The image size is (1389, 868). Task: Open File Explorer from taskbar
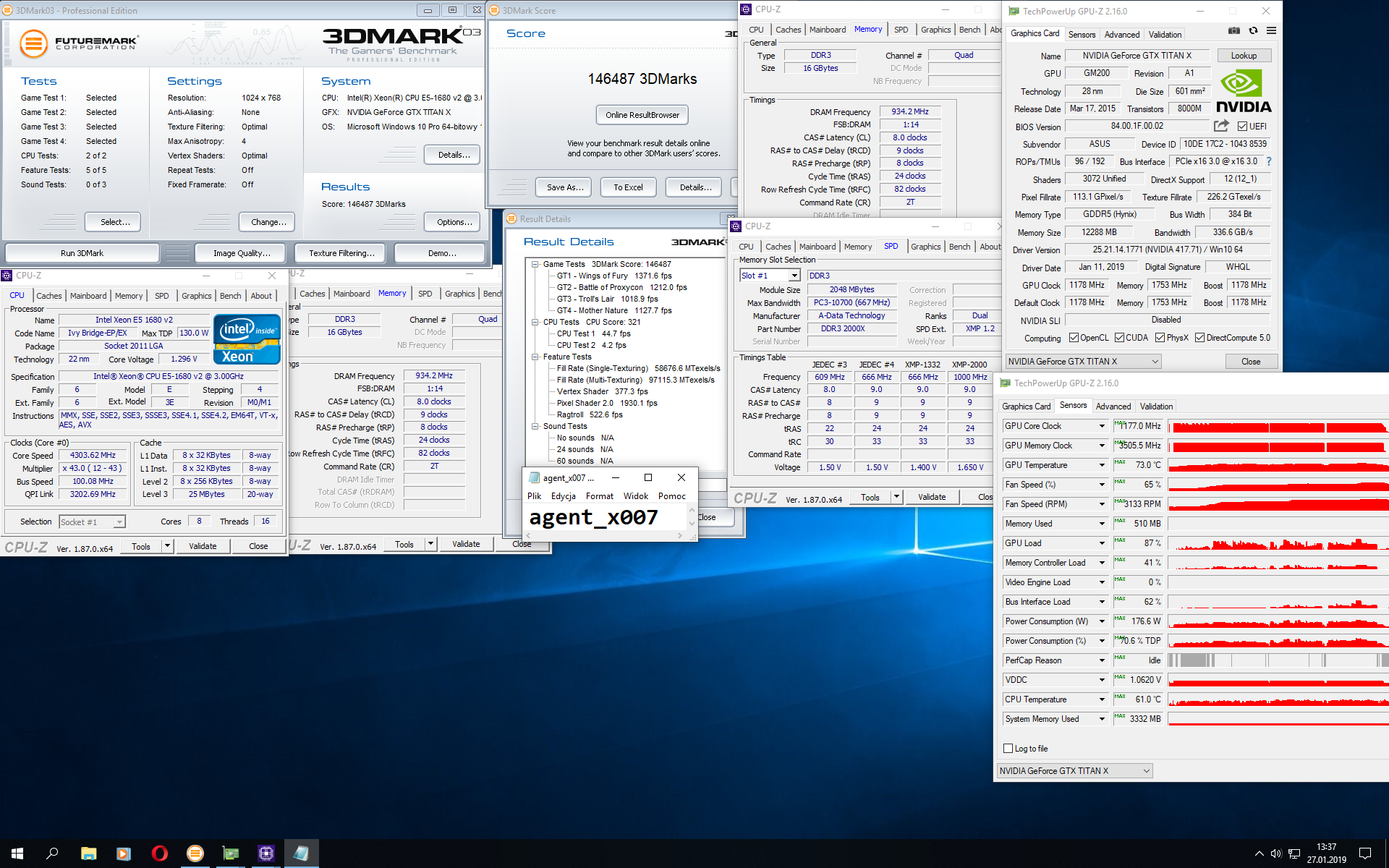pyautogui.click(x=88, y=854)
